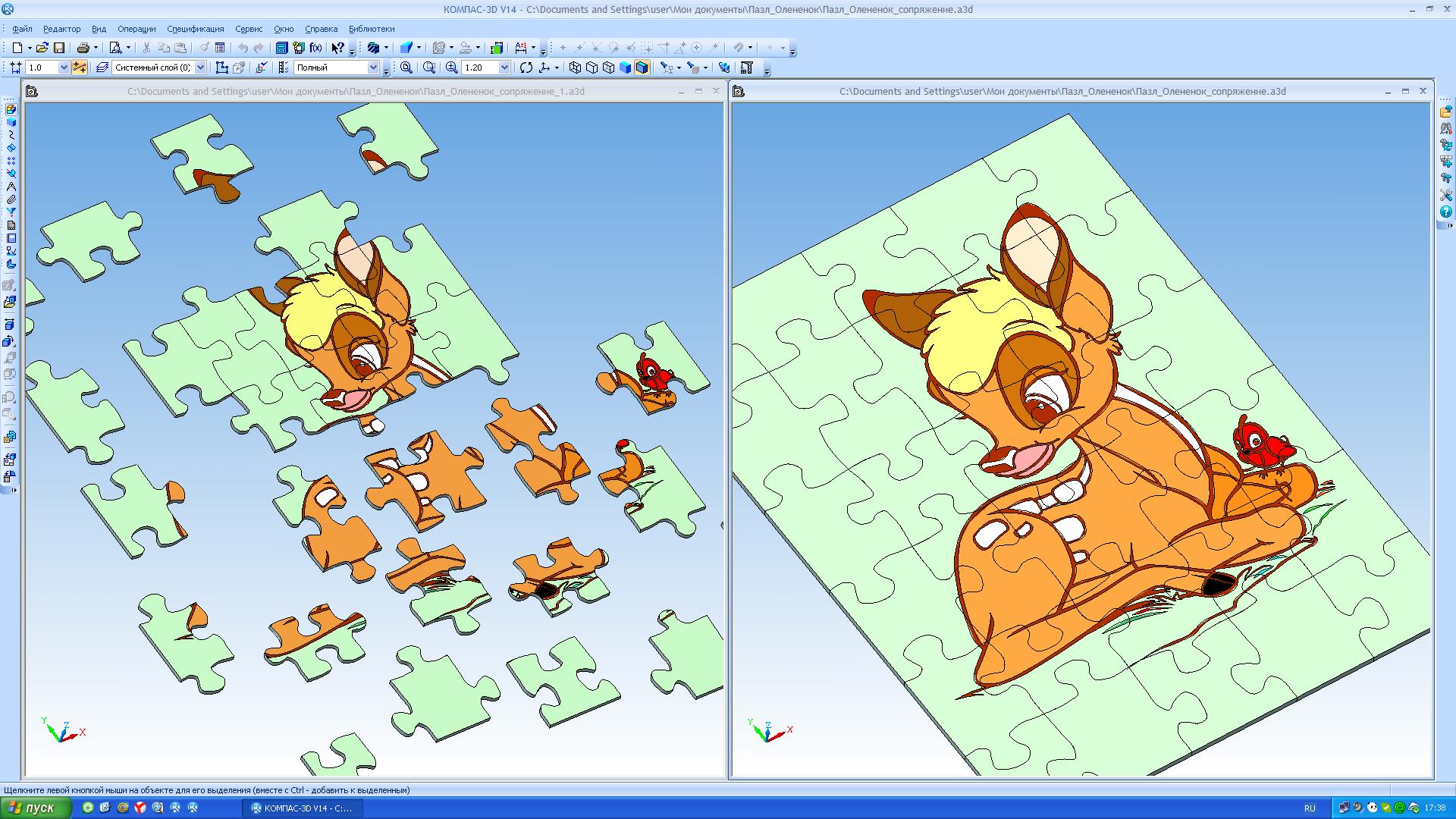Click the layers manager icon
Image resolution: width=1456 pixels, height=819 pixels.
[102, 67]
